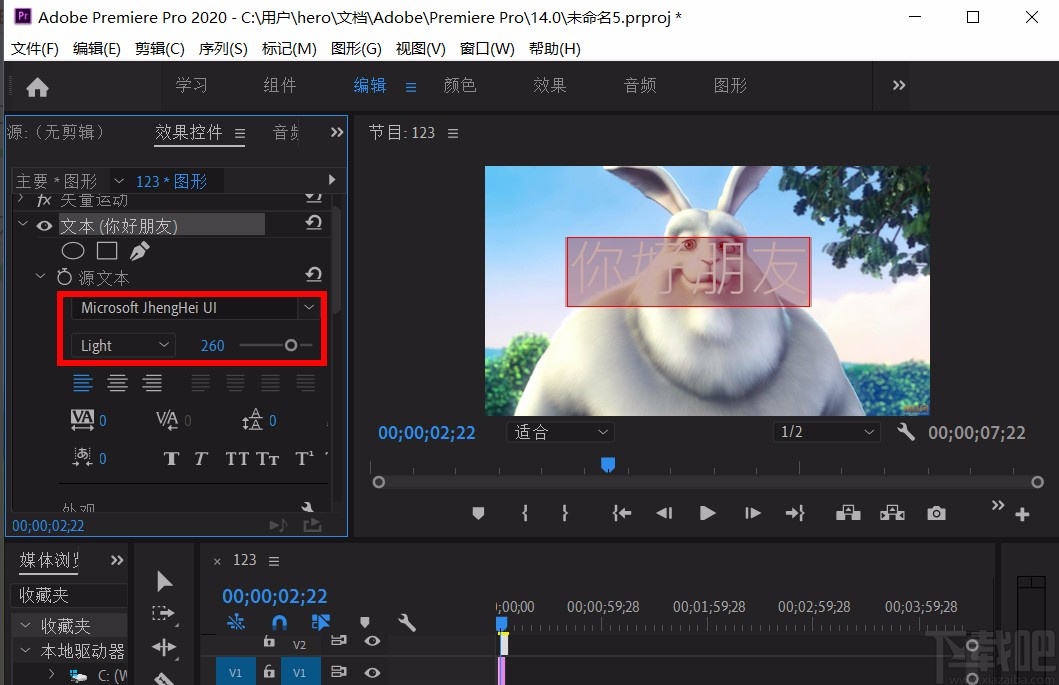Toggle faux italic text style
Image resolution: width=1059 pixels, height=685 pixels.
201,459
